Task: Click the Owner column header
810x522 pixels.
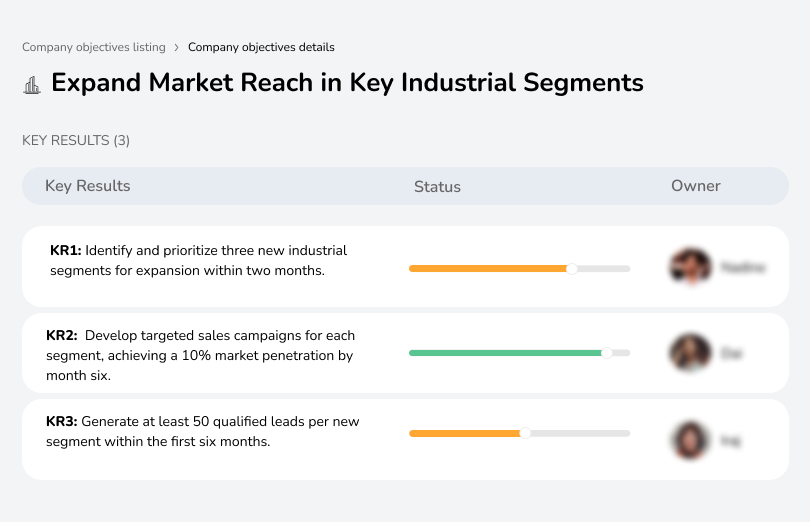Action: (x=695, y=186)
